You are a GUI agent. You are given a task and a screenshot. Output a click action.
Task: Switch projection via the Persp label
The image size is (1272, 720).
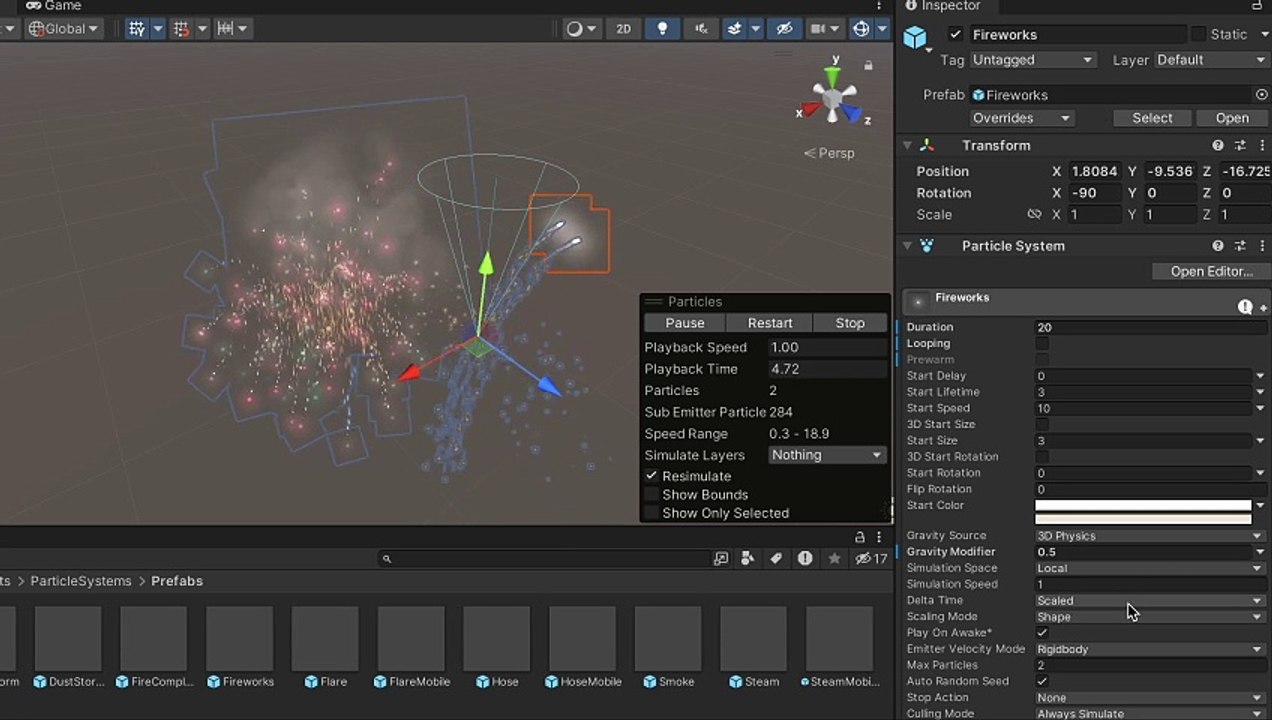[830, 153]
